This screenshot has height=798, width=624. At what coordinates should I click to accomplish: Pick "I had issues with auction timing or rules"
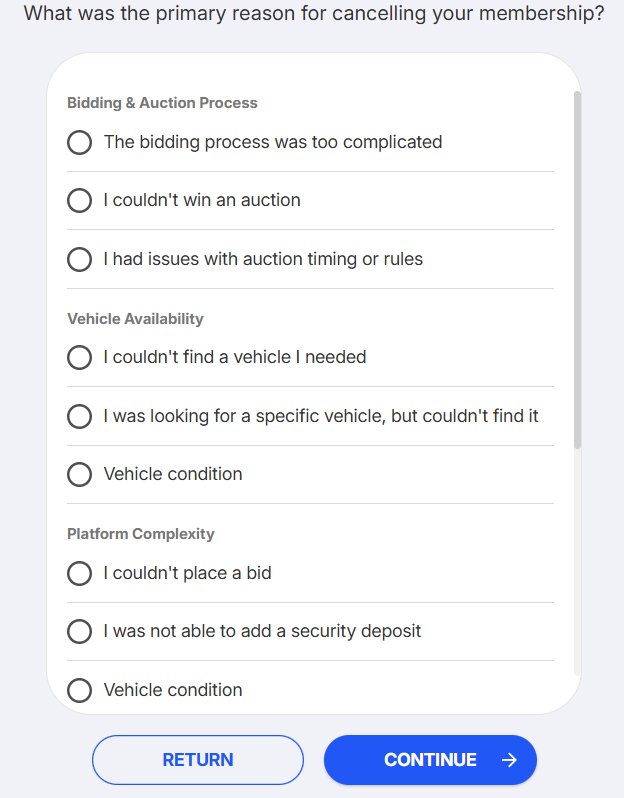[x=80, y=259]
